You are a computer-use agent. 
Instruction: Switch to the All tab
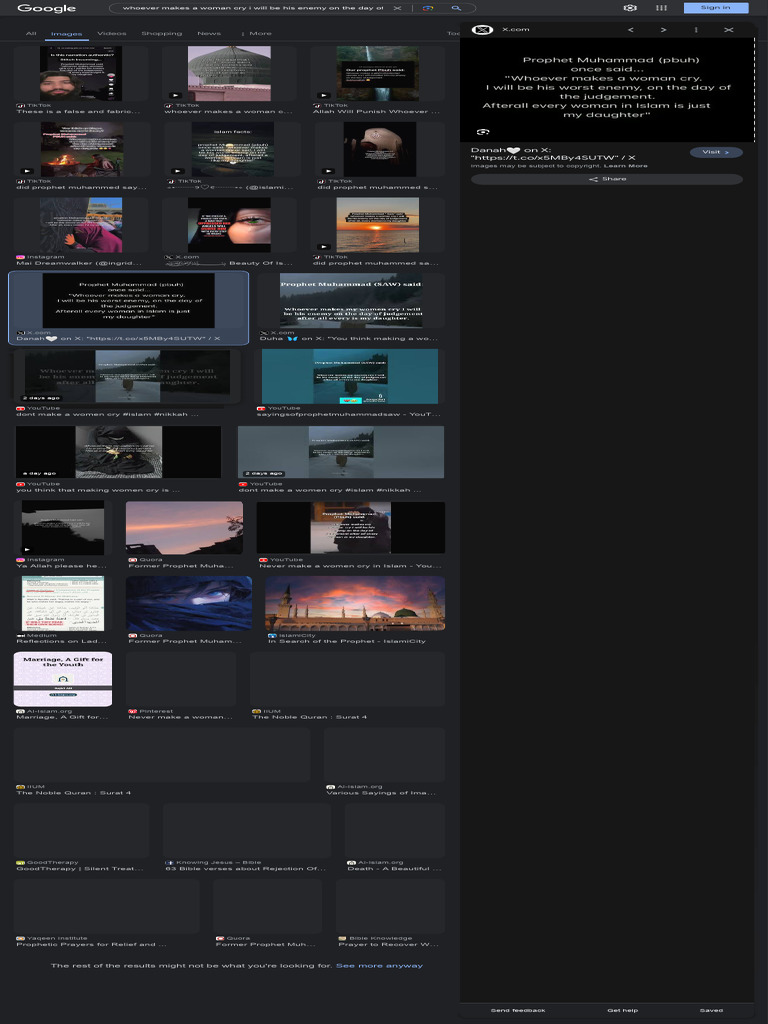click(x=31, y=33)
